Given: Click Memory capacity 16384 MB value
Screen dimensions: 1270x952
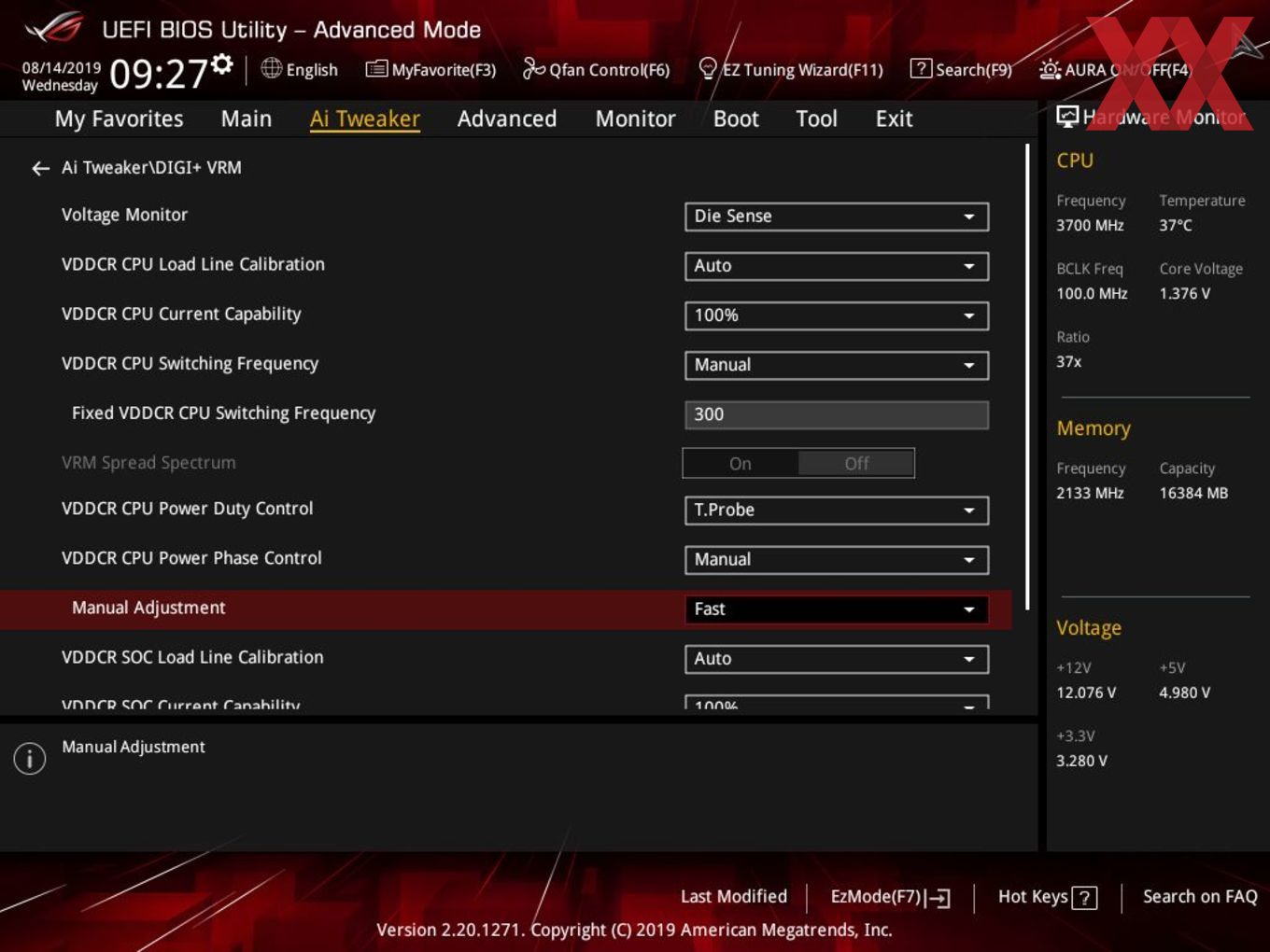Looking at the screenshot, I should coord(1193,493).
